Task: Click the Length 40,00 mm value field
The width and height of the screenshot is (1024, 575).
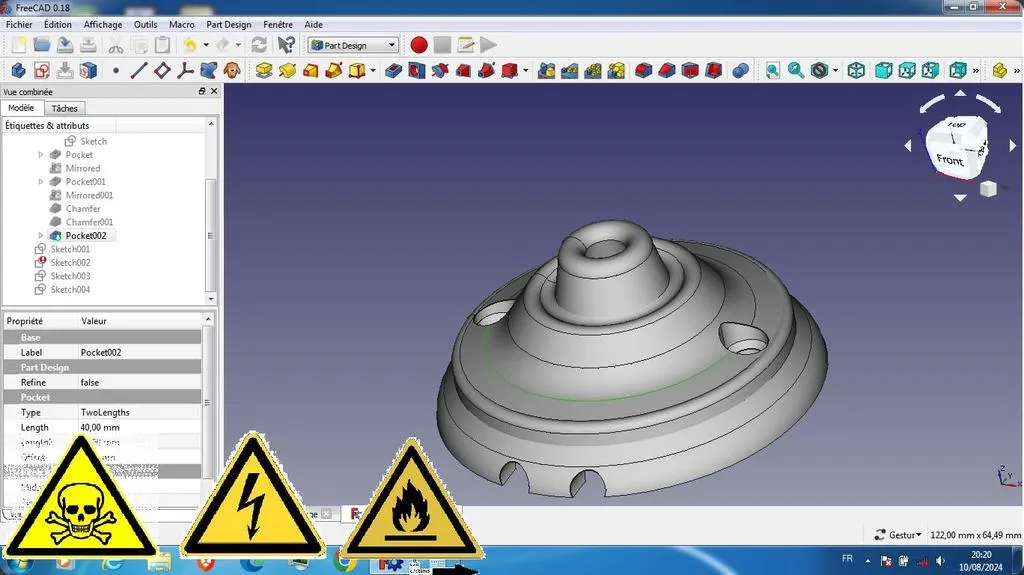Action: (139, 427)
